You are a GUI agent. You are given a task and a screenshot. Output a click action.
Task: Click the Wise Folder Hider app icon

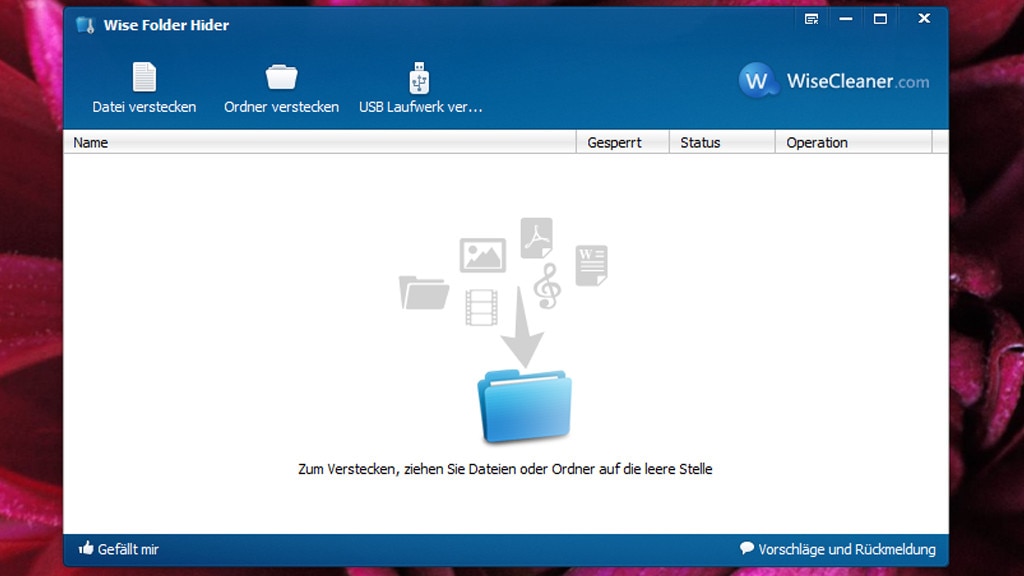[86, 25]
